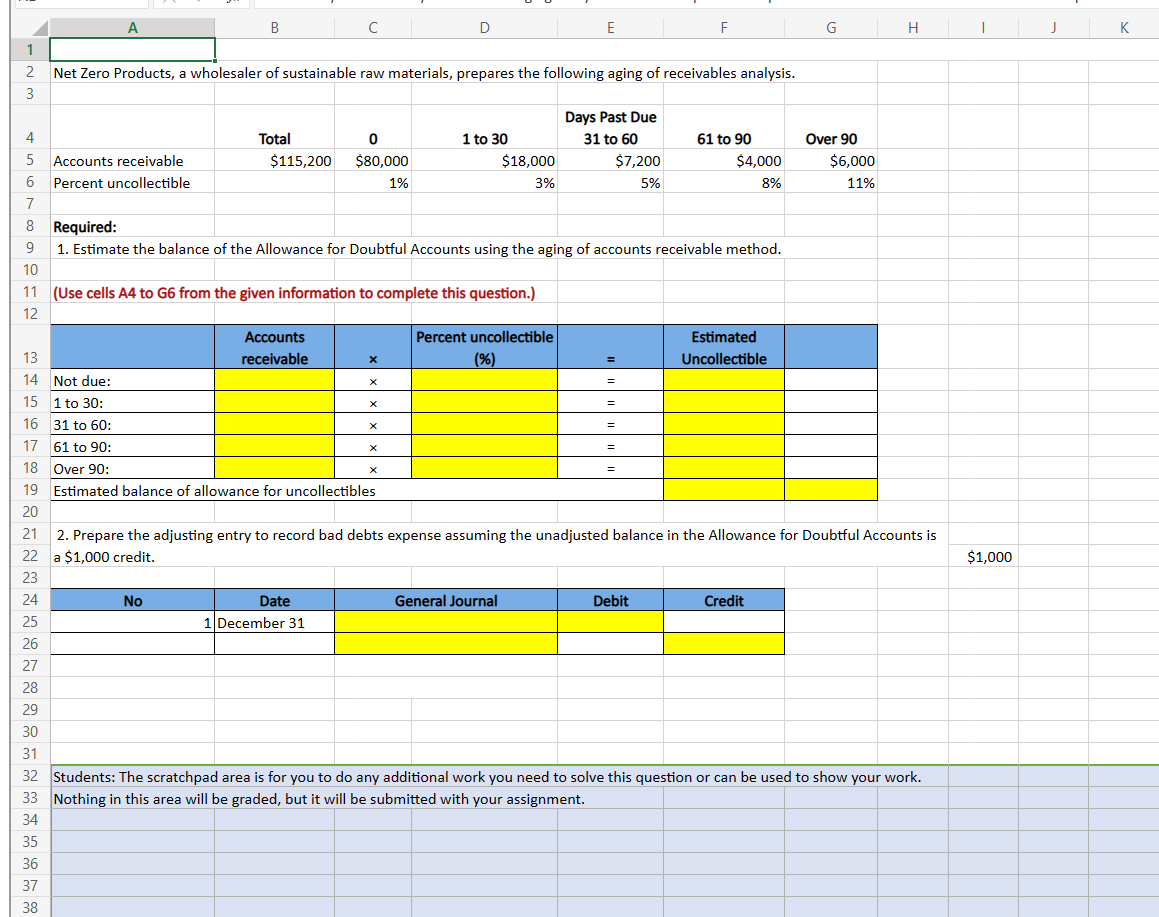Screen dimensions: 1159x917
Task: Select the cell showing December 31
Action: 274,622
